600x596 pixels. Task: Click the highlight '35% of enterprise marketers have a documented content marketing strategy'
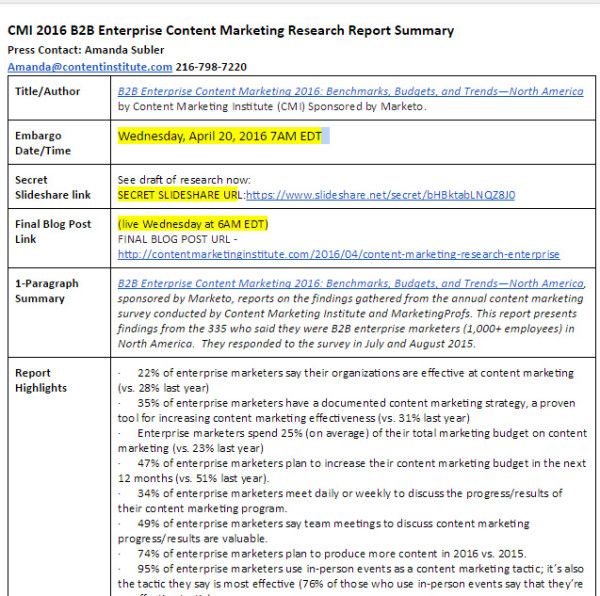tap(332, 403)
